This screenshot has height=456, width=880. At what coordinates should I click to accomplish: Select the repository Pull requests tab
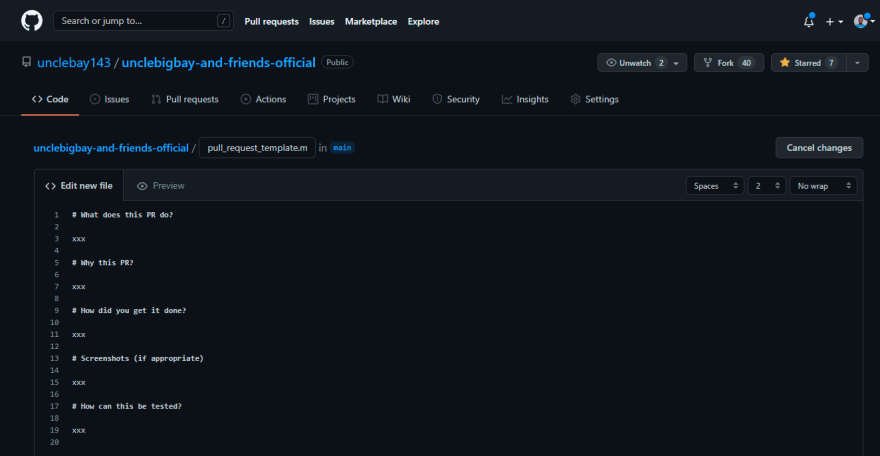click(x=185, y=99)
